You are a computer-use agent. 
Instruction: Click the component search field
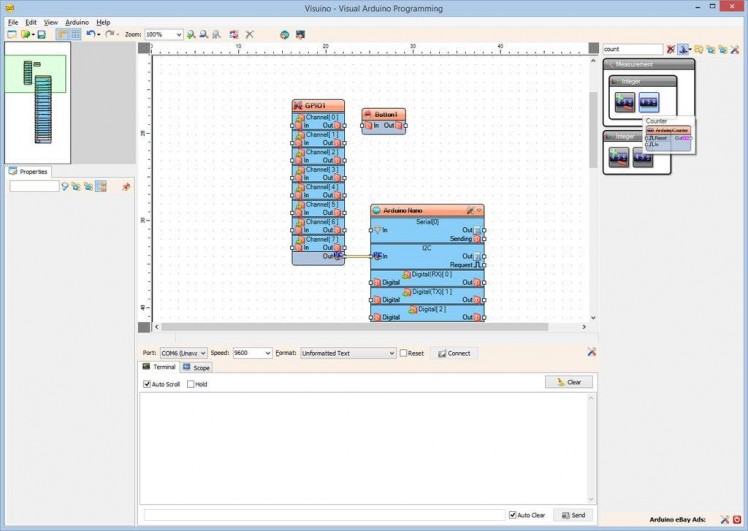click(x=632, y=49)
